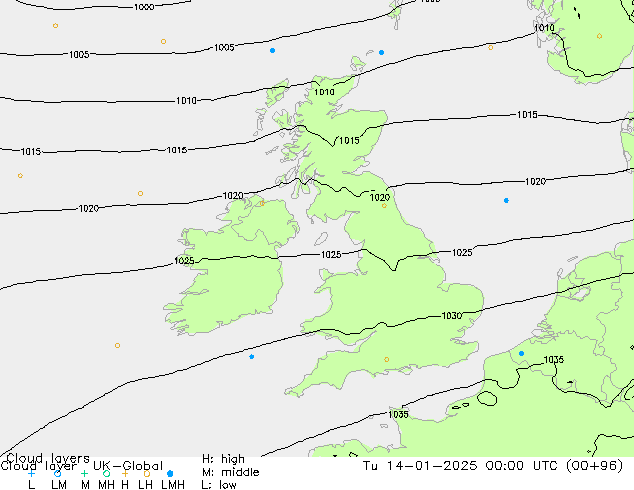This screenshot has height=490, width=634.
Task: Click the 1025 label in the North Sea
Action: point(462,253)
